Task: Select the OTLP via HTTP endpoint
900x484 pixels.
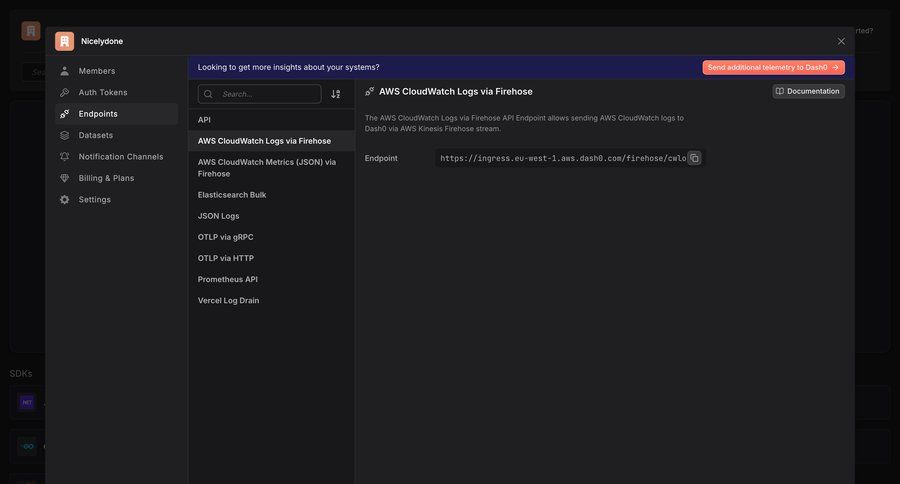Action: click(x=271, y=258)
